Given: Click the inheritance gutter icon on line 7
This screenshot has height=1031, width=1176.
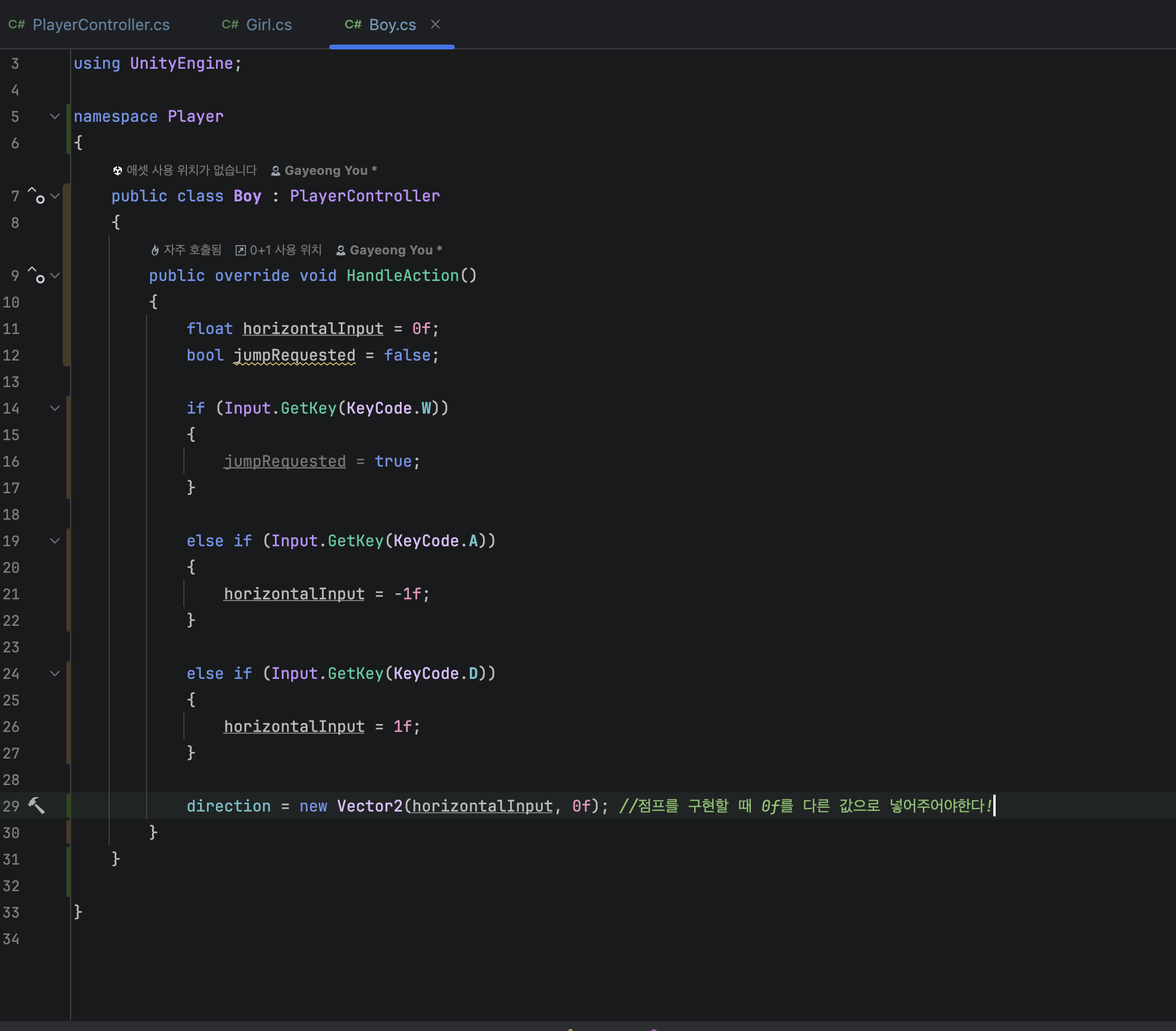Looking at the screenshot, I should pos(36,196).
